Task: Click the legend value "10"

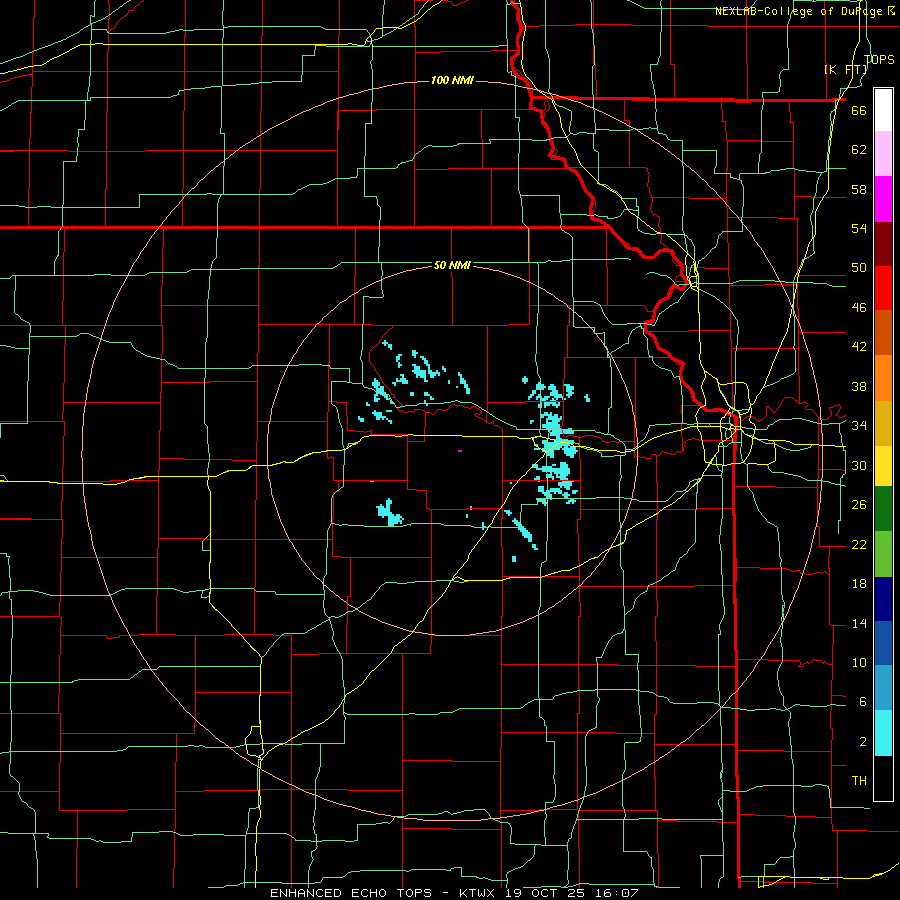Action: (x=859, y=663)
